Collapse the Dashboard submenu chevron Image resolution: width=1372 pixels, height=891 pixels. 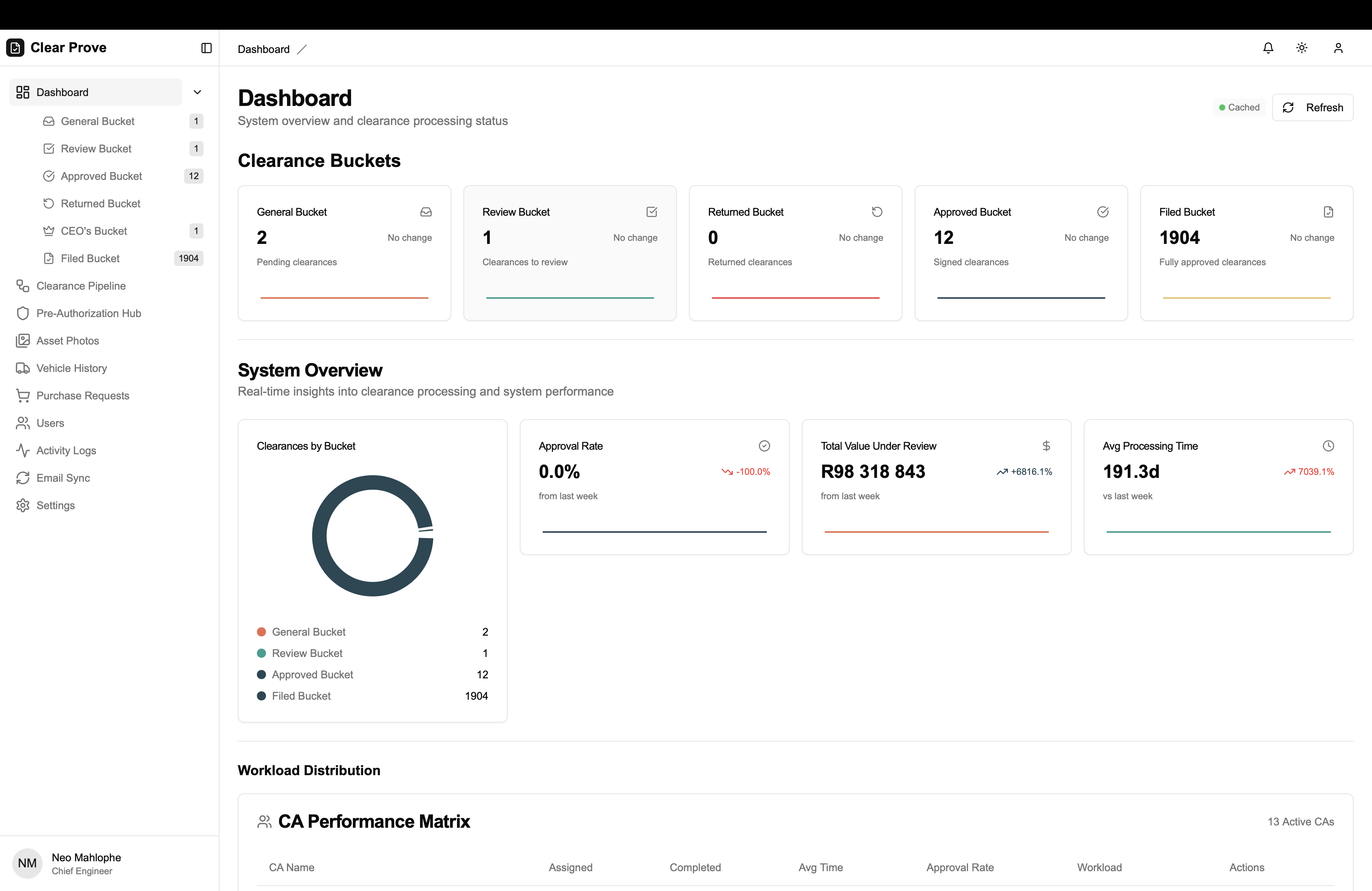click(197, 92)
